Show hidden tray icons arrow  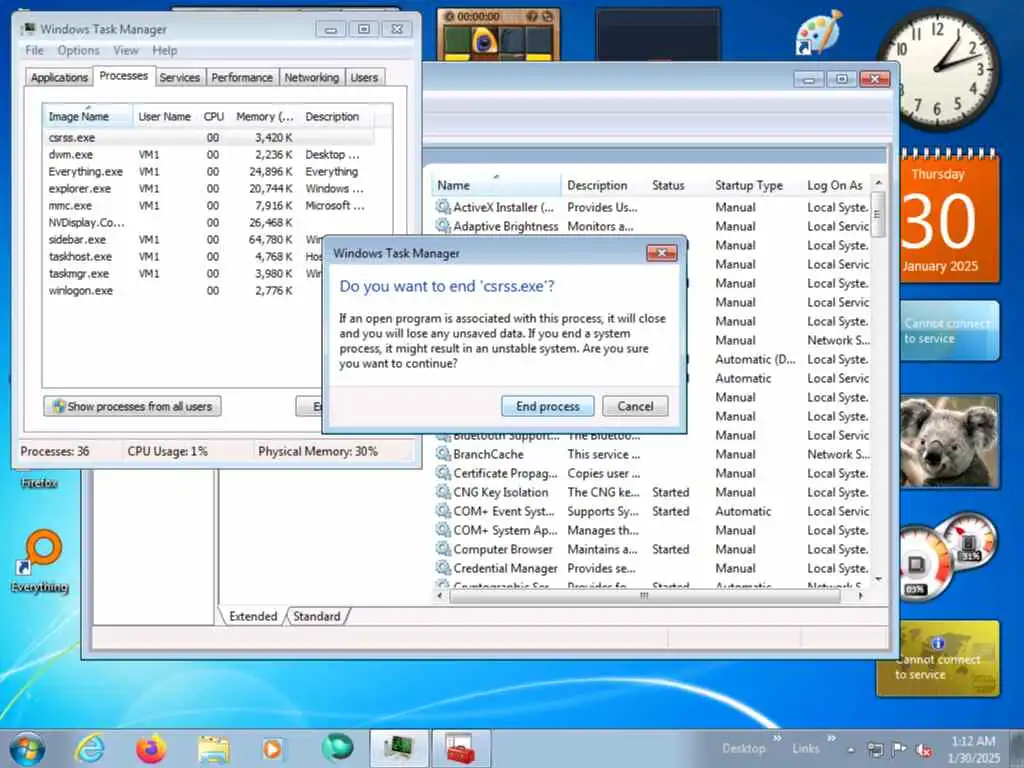[851, 750]
